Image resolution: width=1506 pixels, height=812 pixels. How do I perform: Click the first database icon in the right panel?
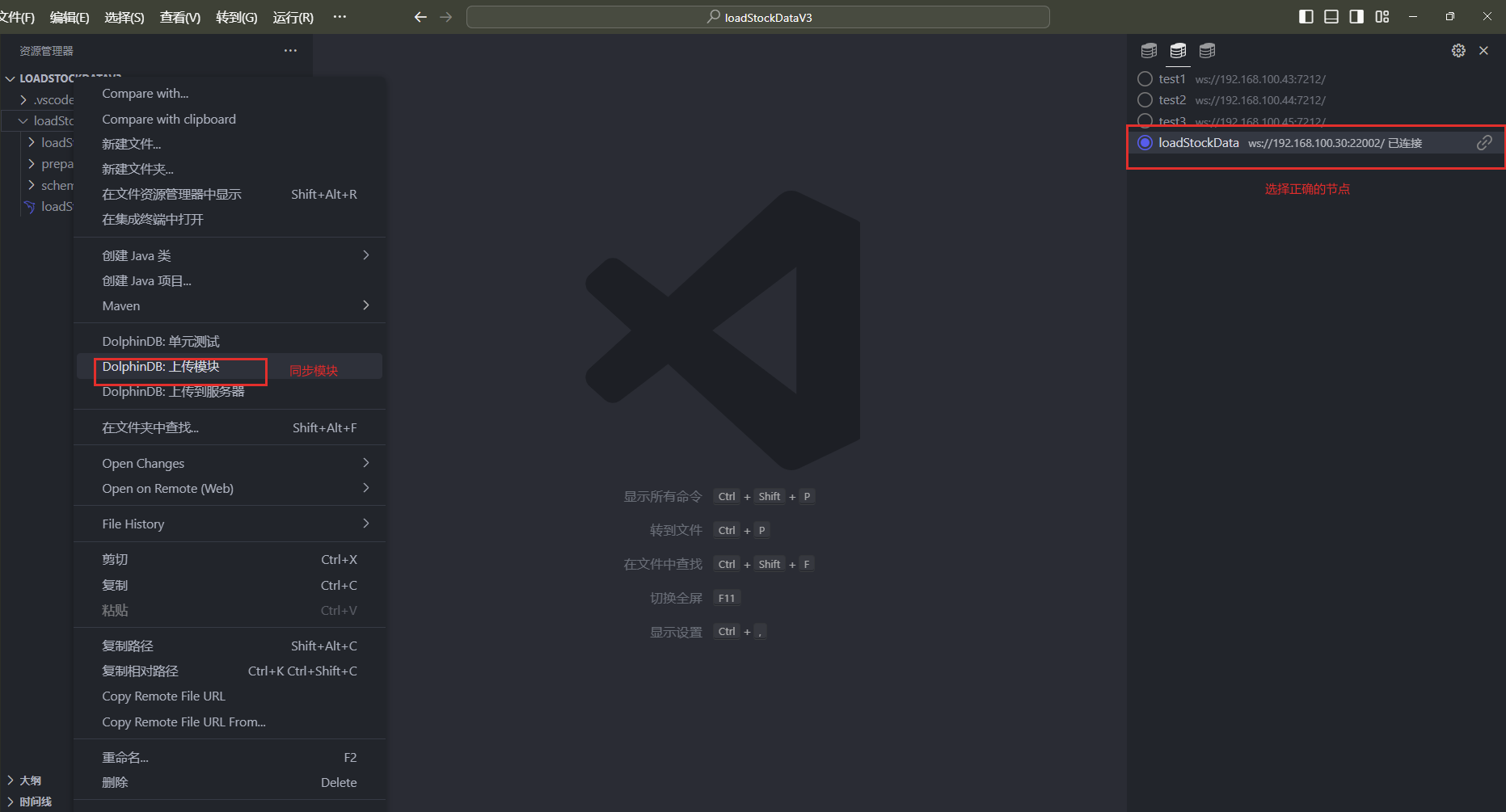pos(1149,51)
